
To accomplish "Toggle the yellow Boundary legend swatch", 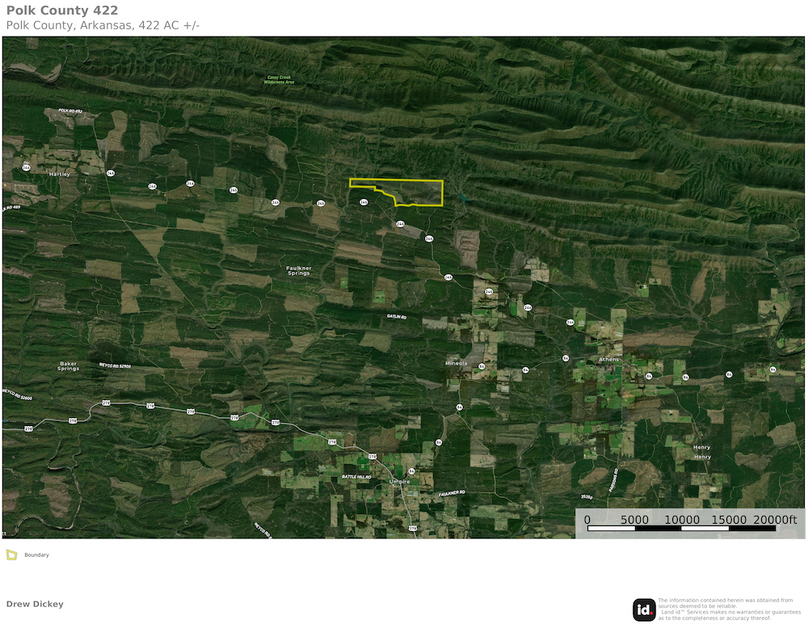I will pyautogui.click(x=11, y=554).
